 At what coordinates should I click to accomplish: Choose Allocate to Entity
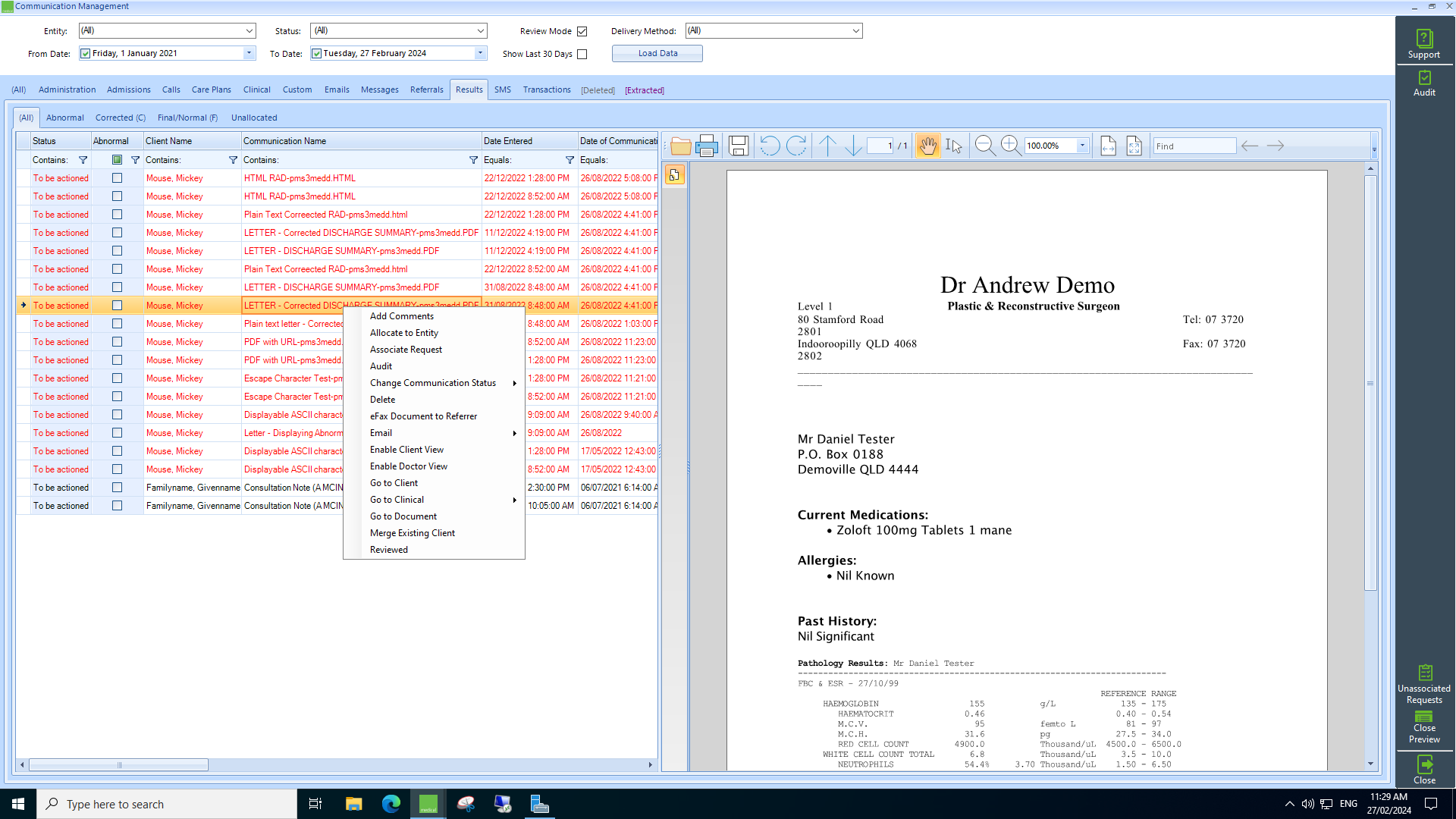click(x=434, y=333)
